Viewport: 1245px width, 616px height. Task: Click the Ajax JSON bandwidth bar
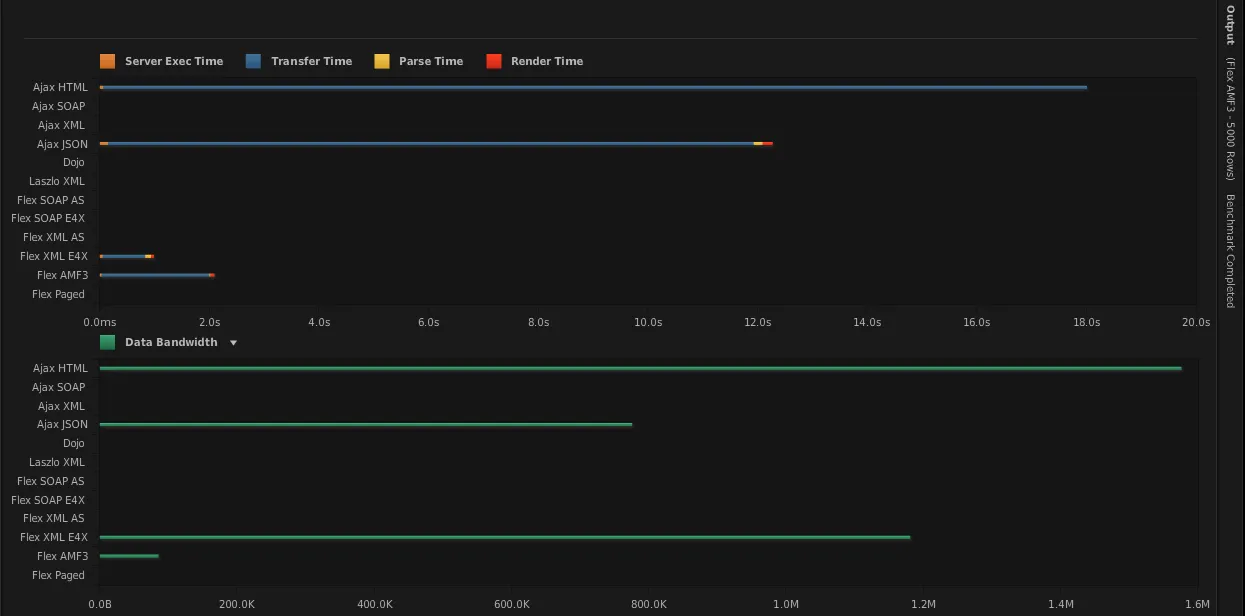pyautogui.click(x=366, y=425)
